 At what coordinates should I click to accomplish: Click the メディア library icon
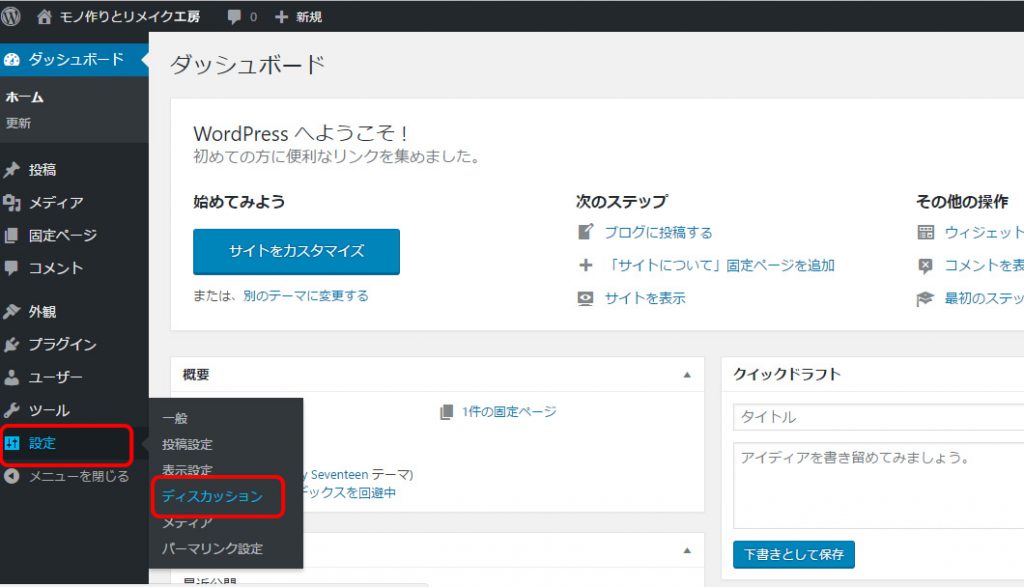pyautogui.click(x=14, y=202)
